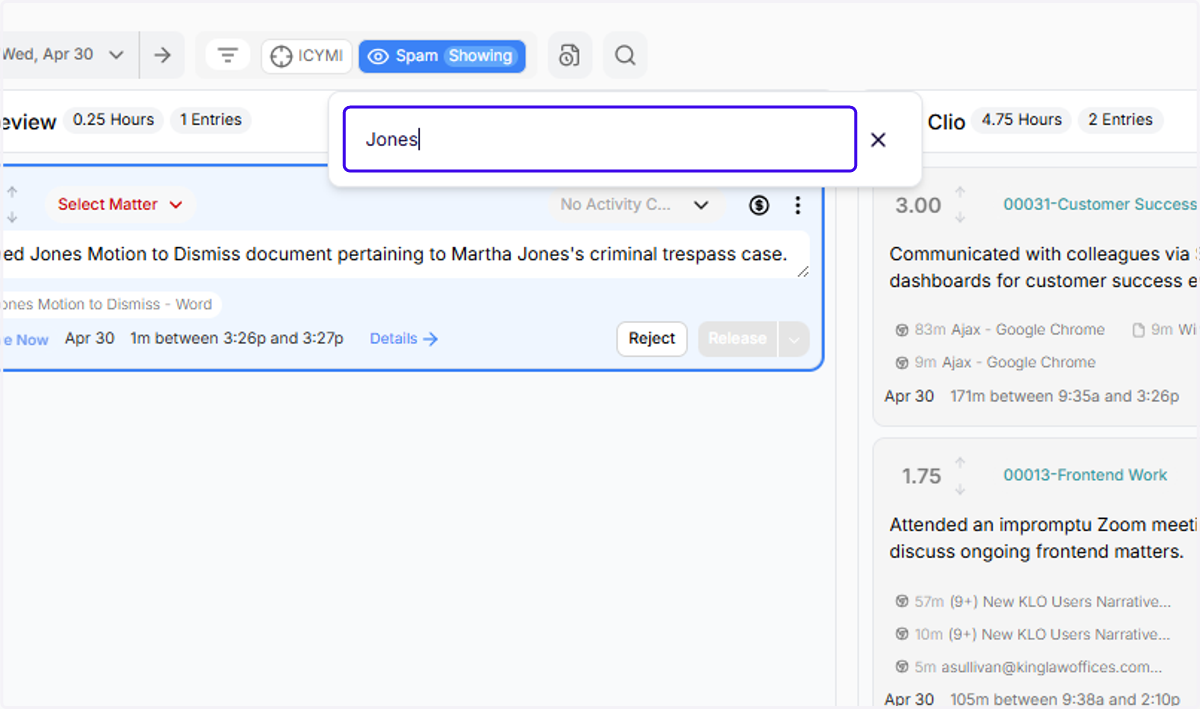Image resolution: width=1200 pixels, height=709 pixels.
Task: Click the 1.75 hours field
Action: [921, 476]
